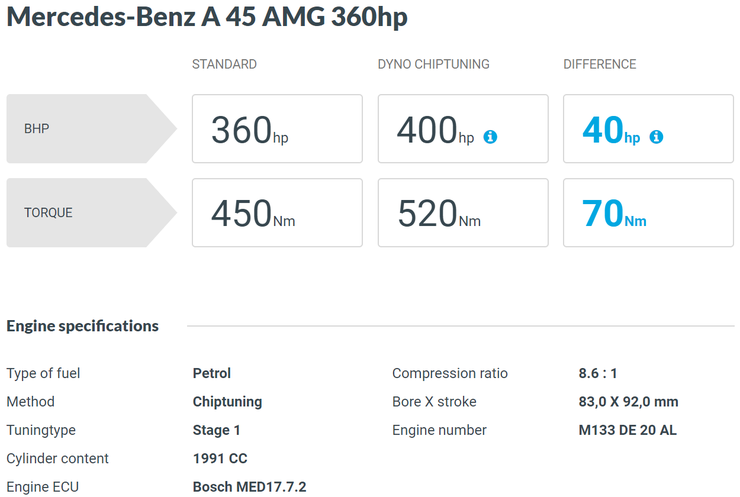Click info icon beside 400hp value
This screenshot has width=740, height=497.
pyautogui.click(x=490, y=137)
